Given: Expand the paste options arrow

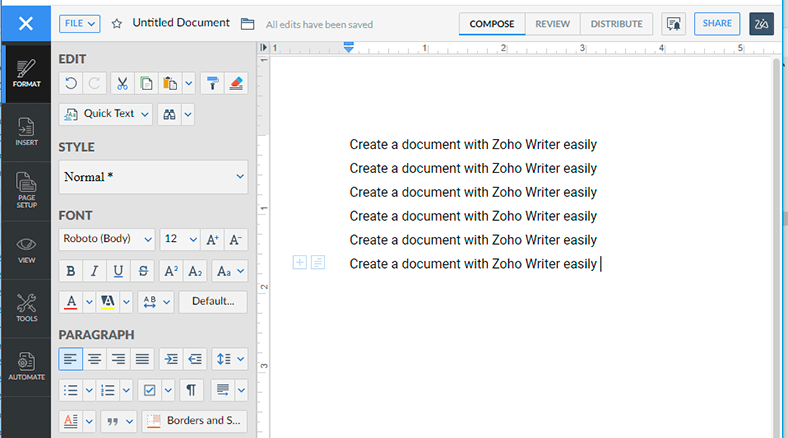Looking at the screenshot, I should 188,83.
